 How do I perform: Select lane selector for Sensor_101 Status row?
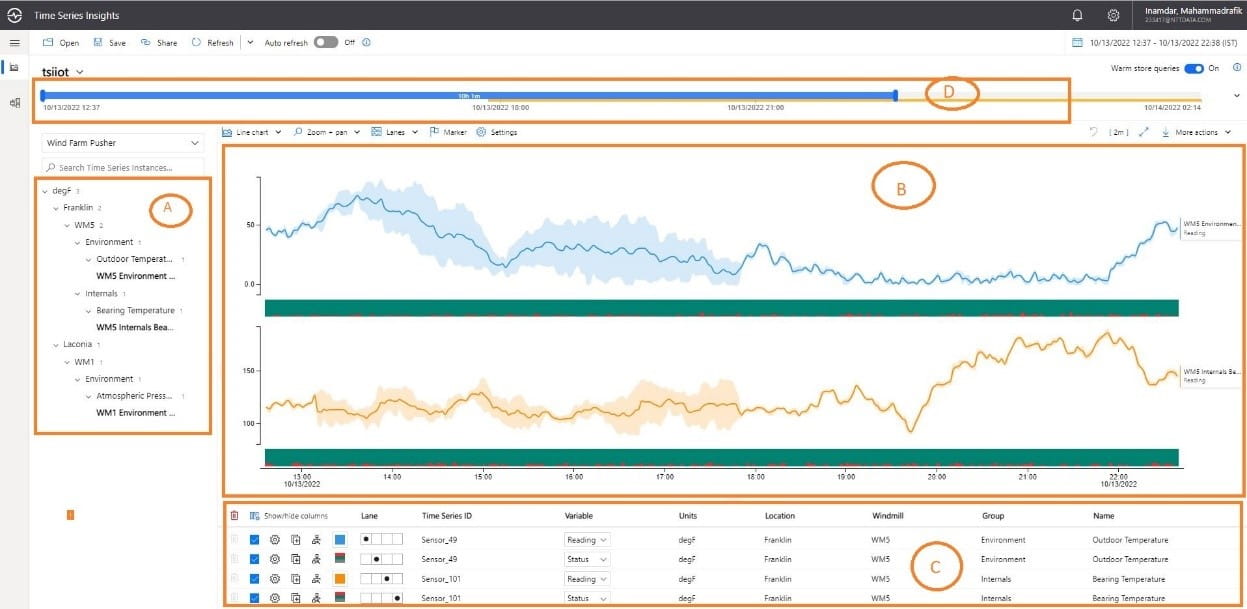(x=382, y=598)
